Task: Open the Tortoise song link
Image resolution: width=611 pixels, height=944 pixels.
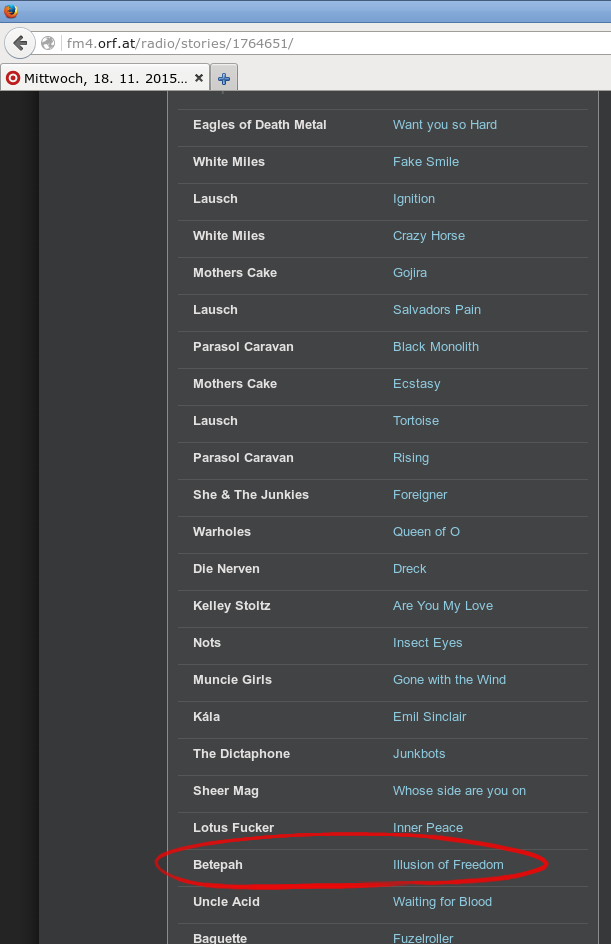Action: coord(416,421)
